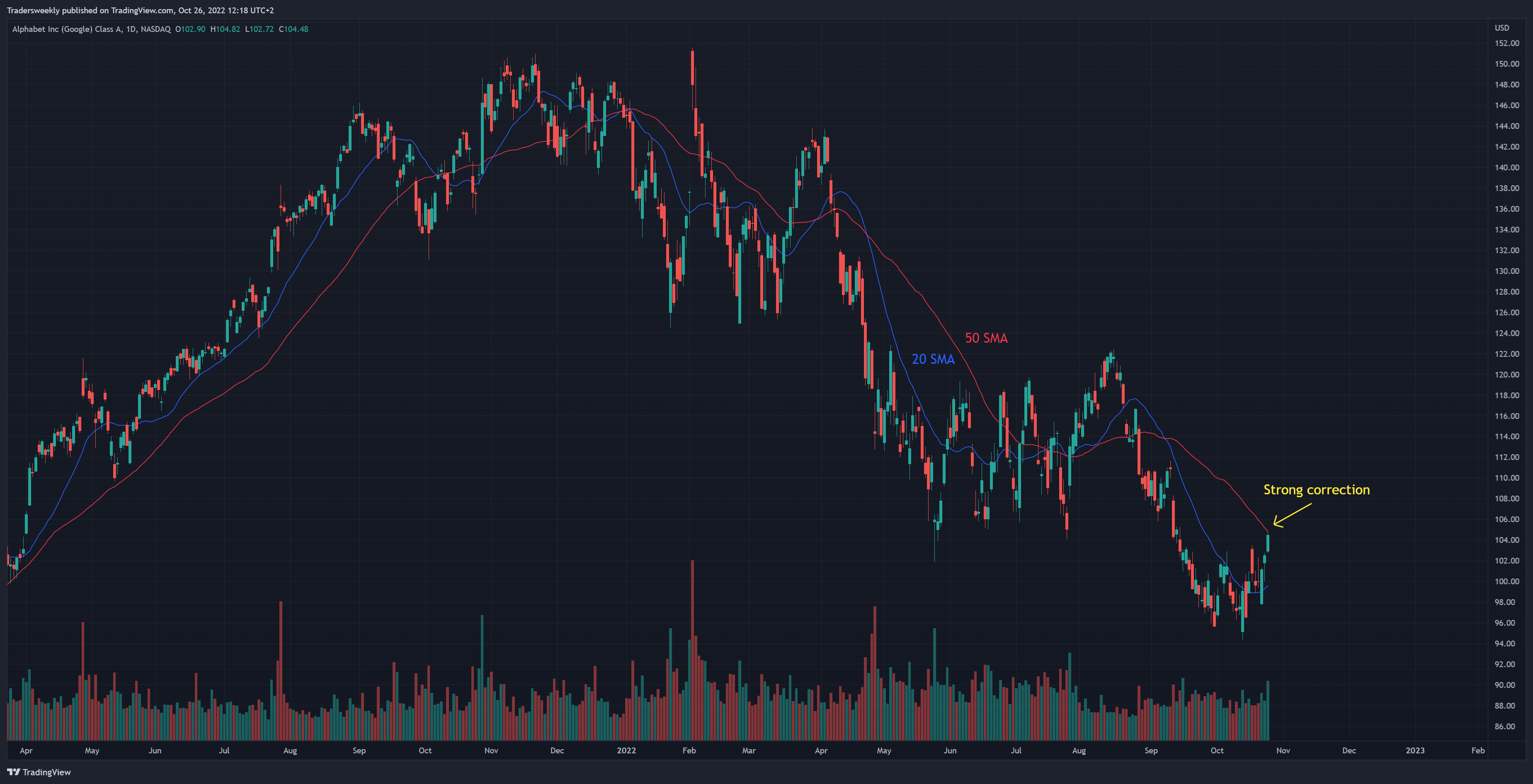Click the 94.00 price axis label
Image resolution: width=1533 pixels, height=784 pixels.
click(1506, 643)
